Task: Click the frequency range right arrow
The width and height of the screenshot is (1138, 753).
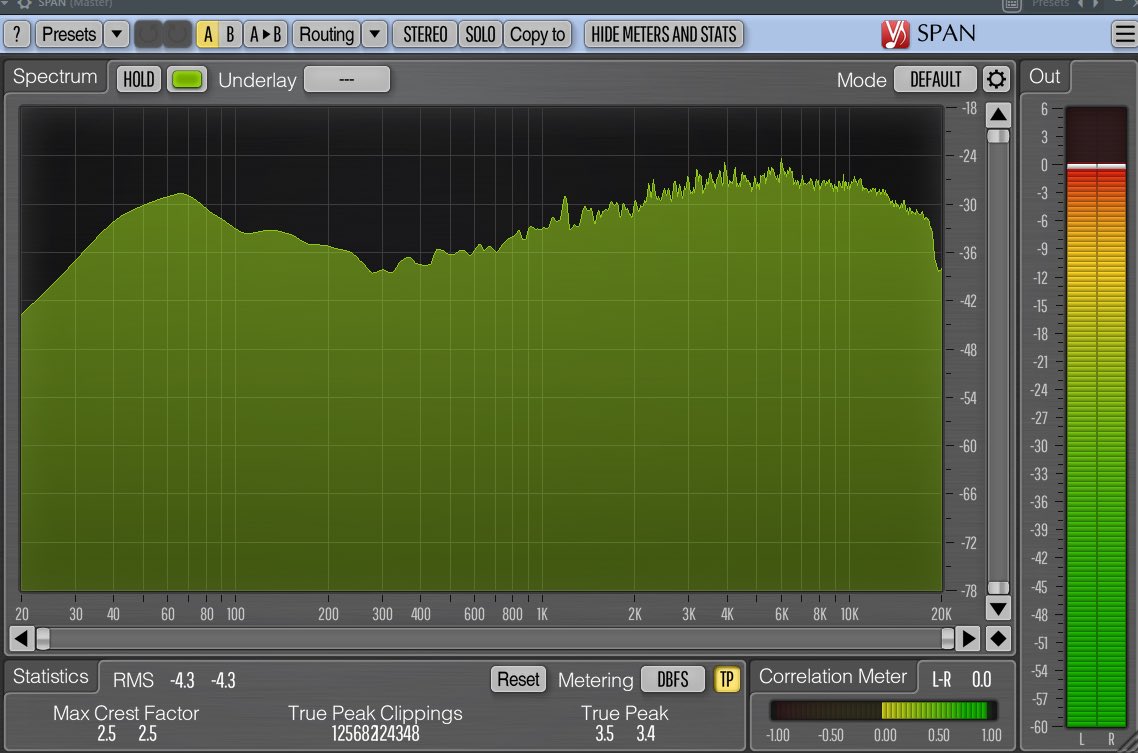Action: [968, 638]
